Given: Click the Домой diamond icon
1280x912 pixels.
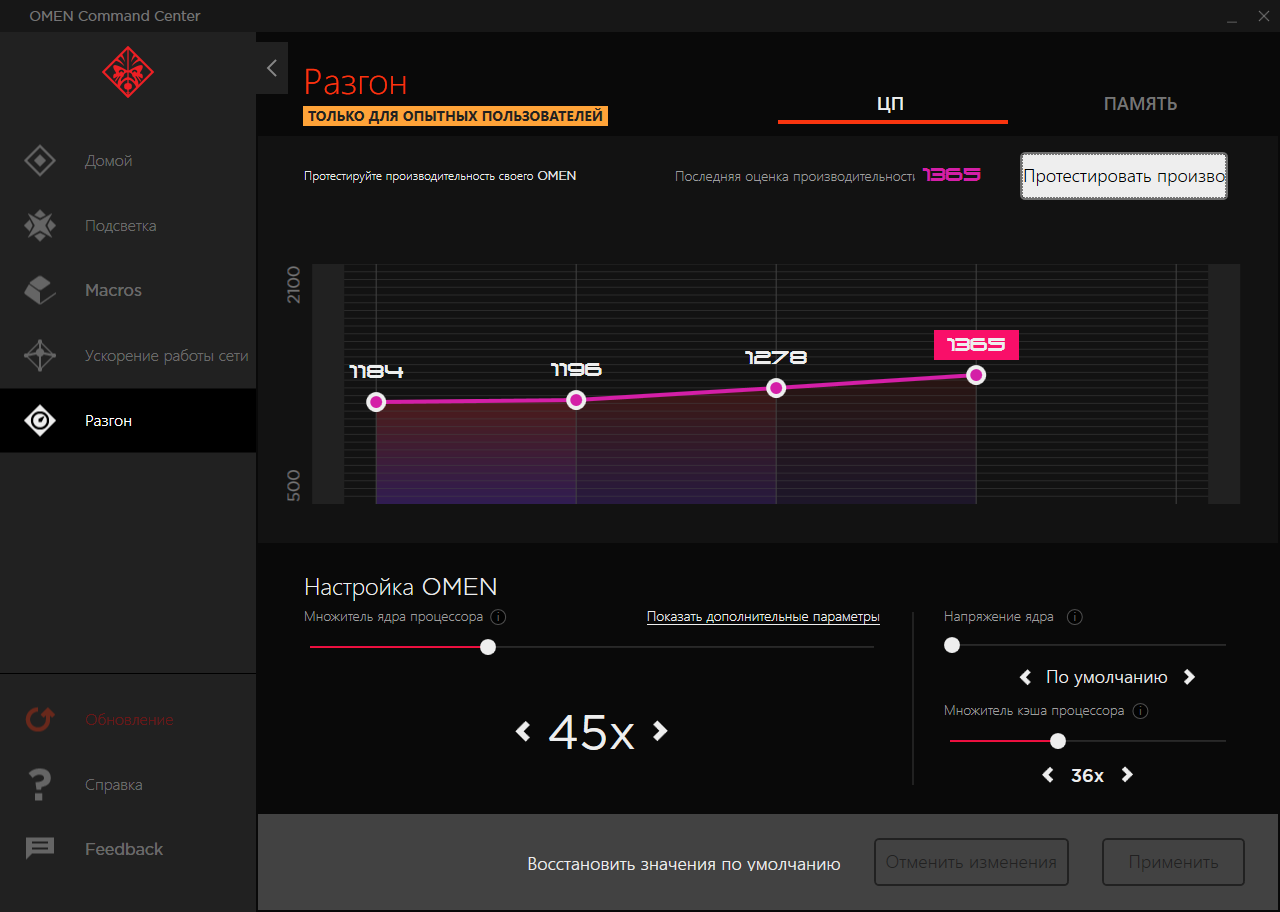Looking at the screenshot, I should pyautogui.click(x=40, y=161).
